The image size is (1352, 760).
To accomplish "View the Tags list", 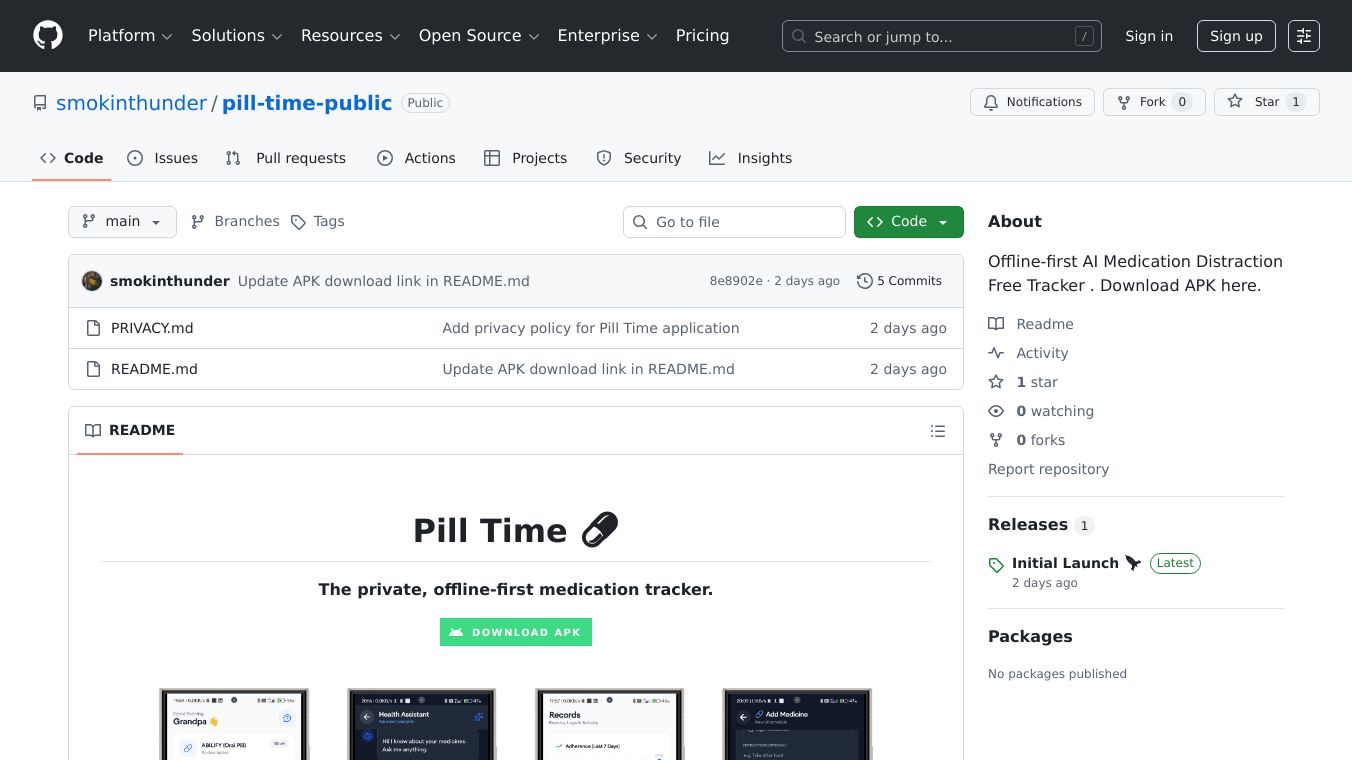I will (317, 222).
